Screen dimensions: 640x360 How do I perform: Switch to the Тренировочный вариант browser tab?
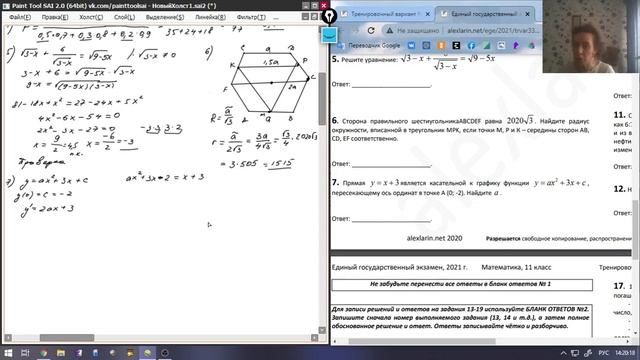(x=386, y=14)
